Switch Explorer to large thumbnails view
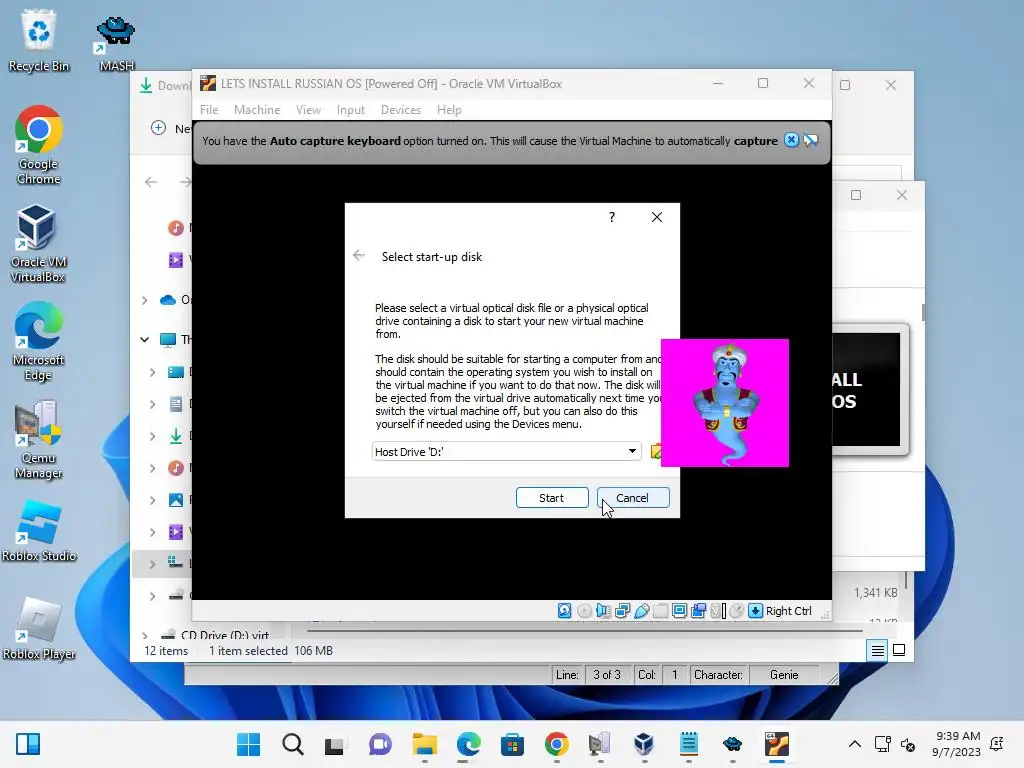Image resolution: width=1024 pixels, height=768 pixels. [x=899, y=650]
